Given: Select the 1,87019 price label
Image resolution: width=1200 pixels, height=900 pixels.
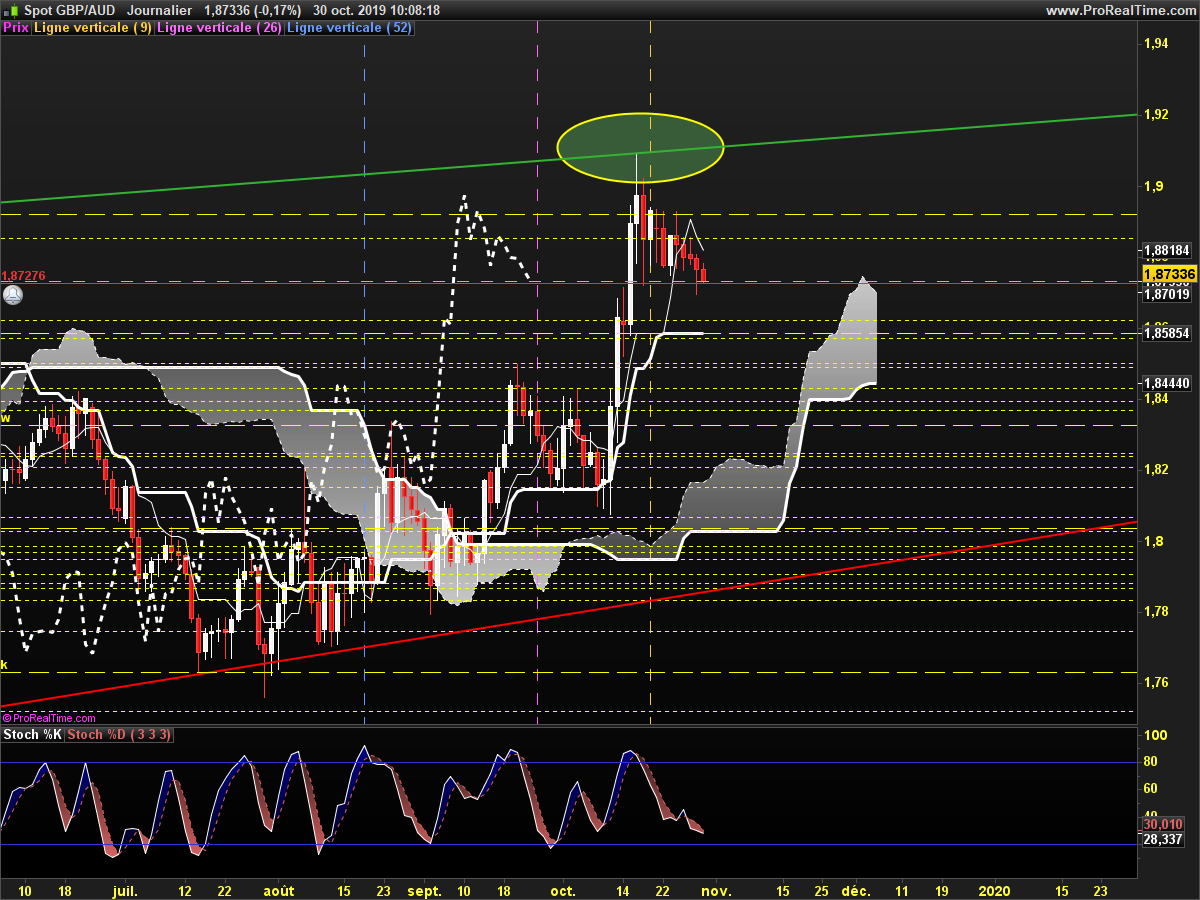Looking at the screenshot, I should pyautogui.click(x=1166, y=294).
